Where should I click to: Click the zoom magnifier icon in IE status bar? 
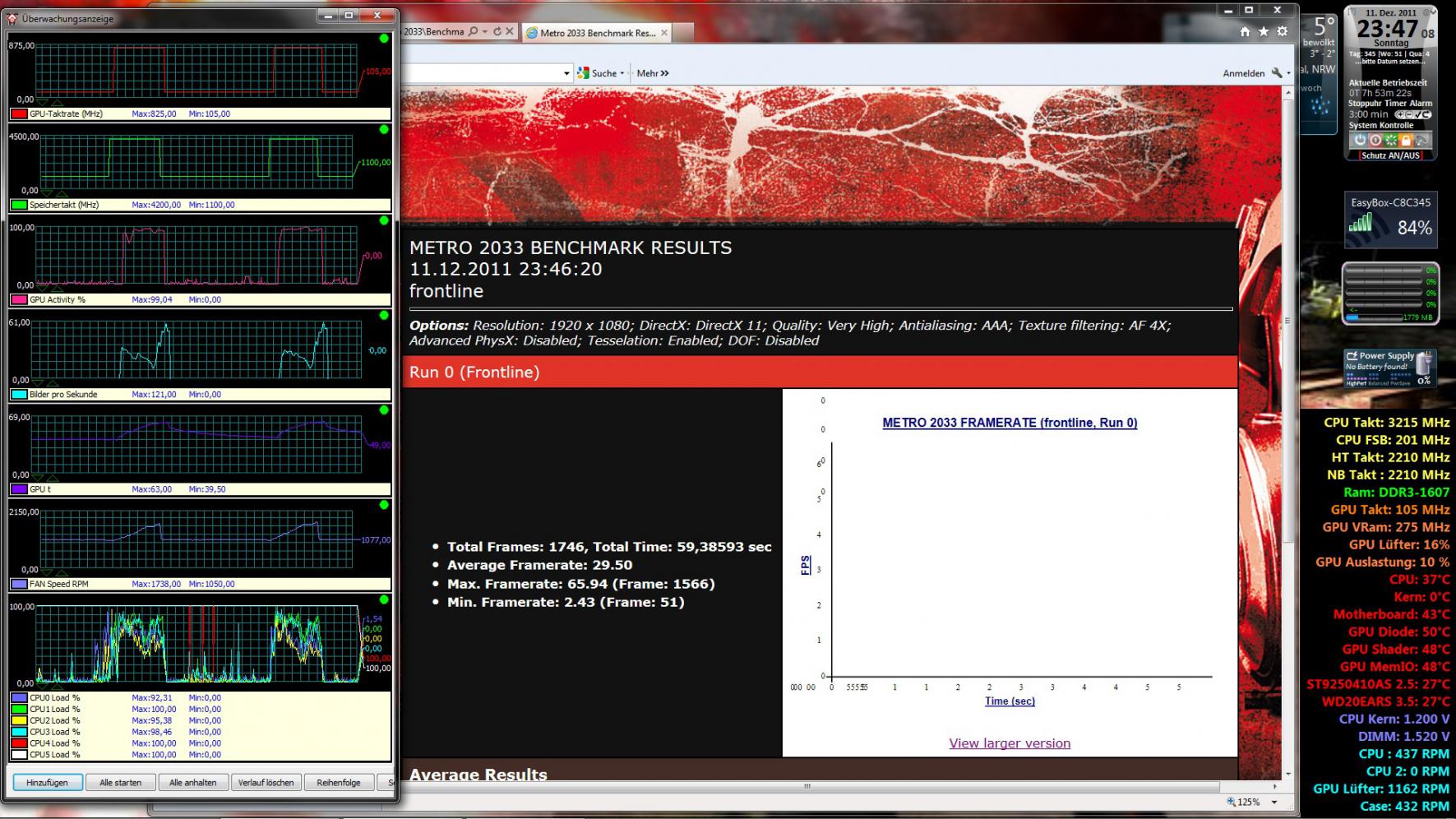coord(1231,802)
